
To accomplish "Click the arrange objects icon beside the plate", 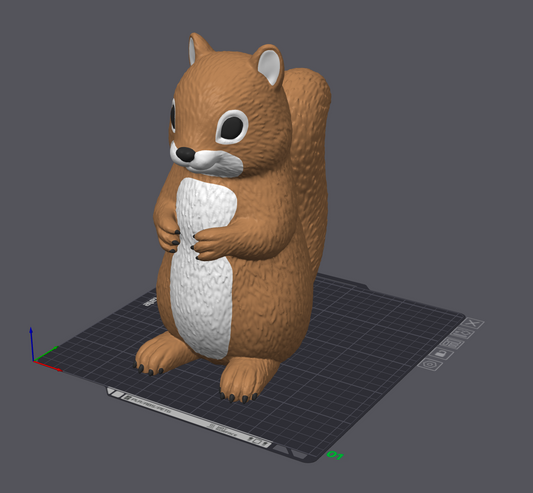I will (452, 344).
